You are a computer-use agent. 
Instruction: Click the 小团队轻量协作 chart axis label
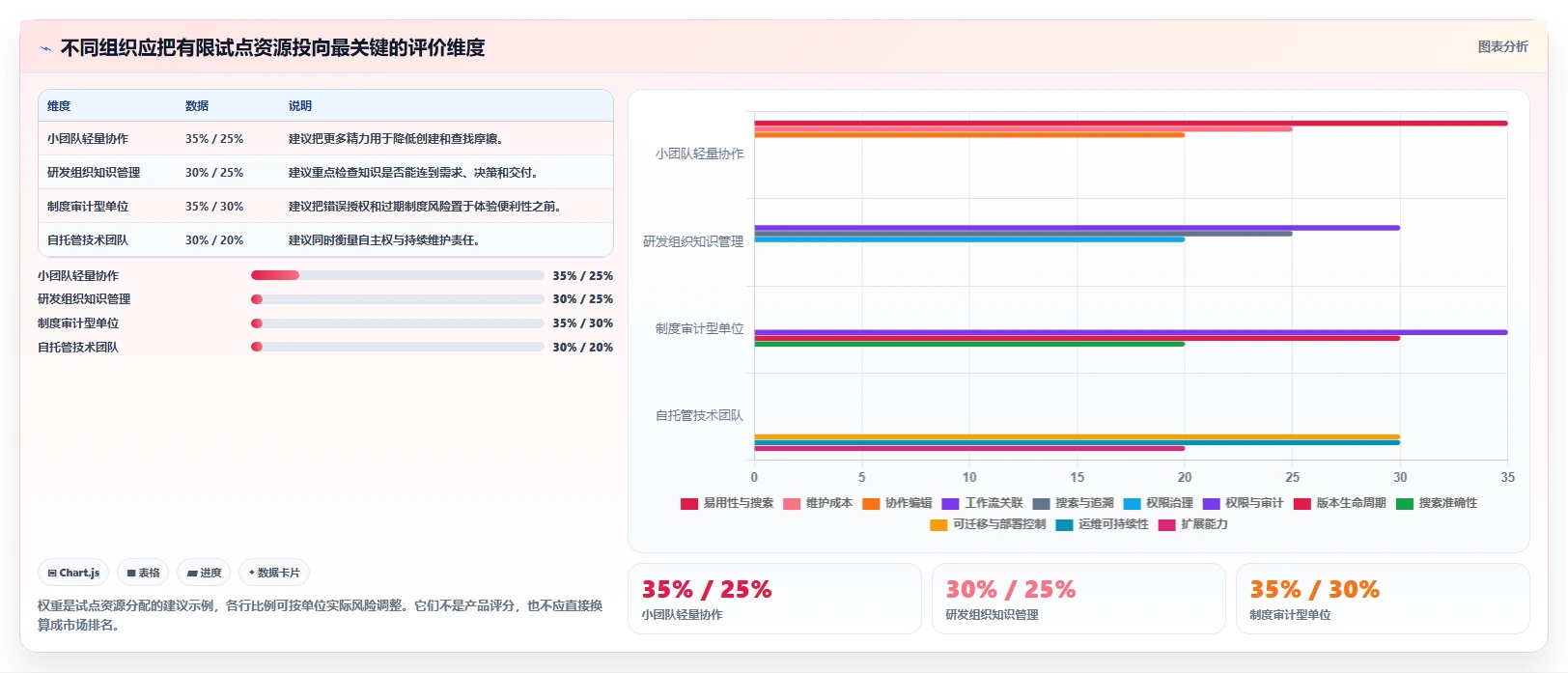(700, 154)
